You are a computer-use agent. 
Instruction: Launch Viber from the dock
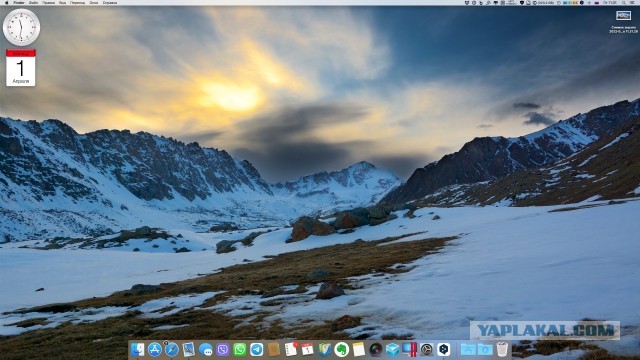(x=222, y=349)
